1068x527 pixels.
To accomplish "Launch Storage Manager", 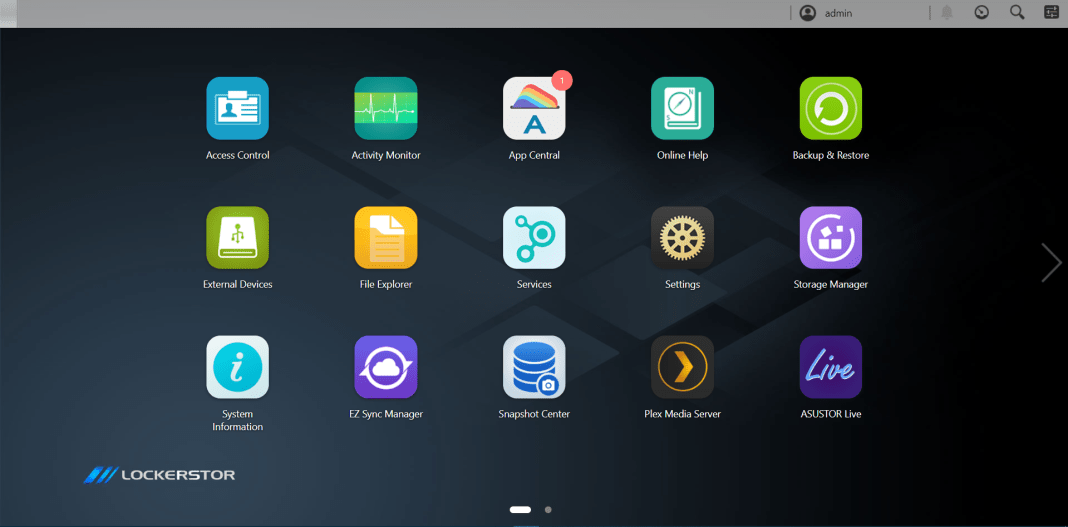I will [x=831, y=238].
